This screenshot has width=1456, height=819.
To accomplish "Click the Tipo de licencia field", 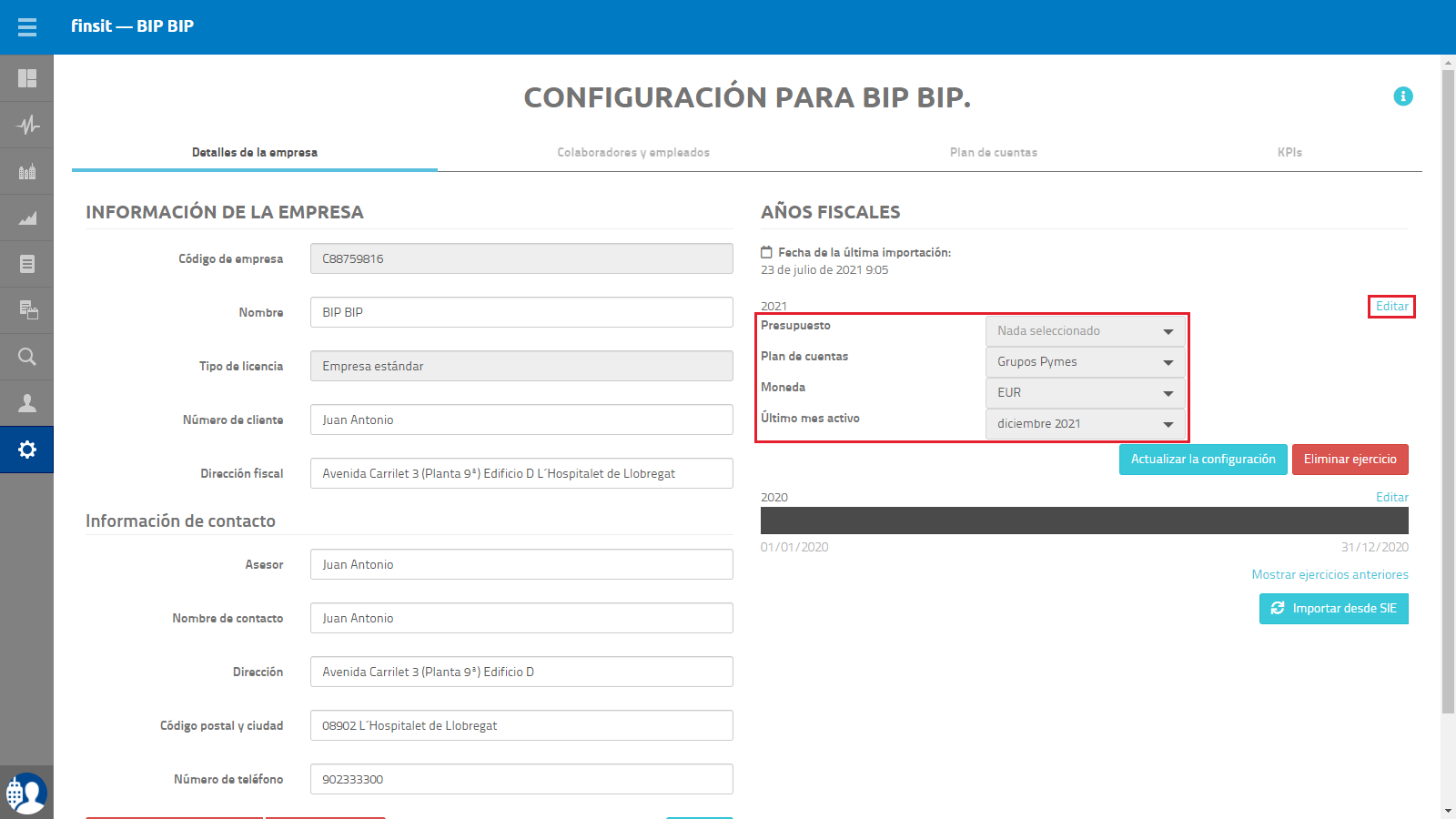I will pos(521,366).
